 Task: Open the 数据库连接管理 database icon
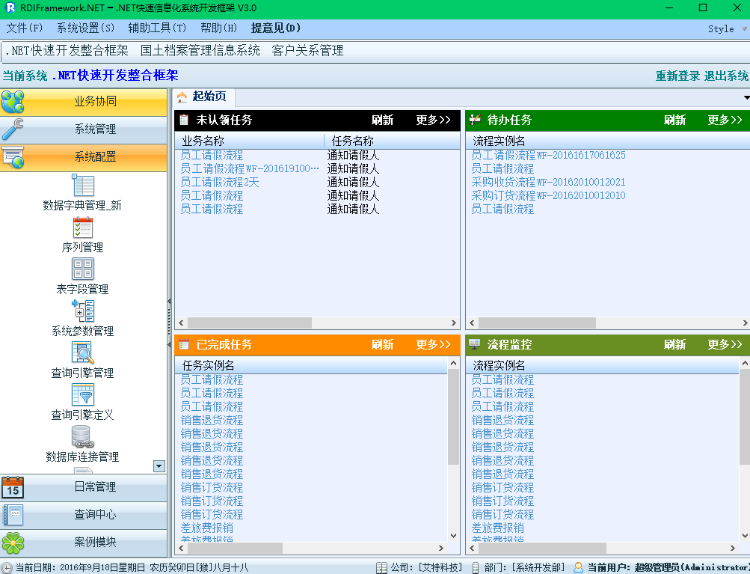coord(83,436)
